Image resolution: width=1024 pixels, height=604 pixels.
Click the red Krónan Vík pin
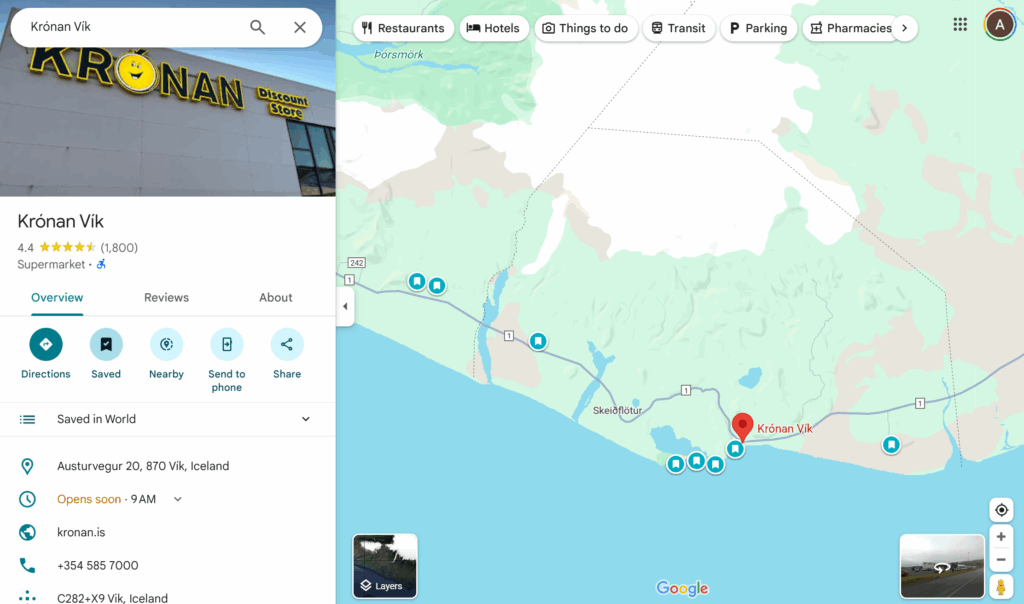point(742,427)
